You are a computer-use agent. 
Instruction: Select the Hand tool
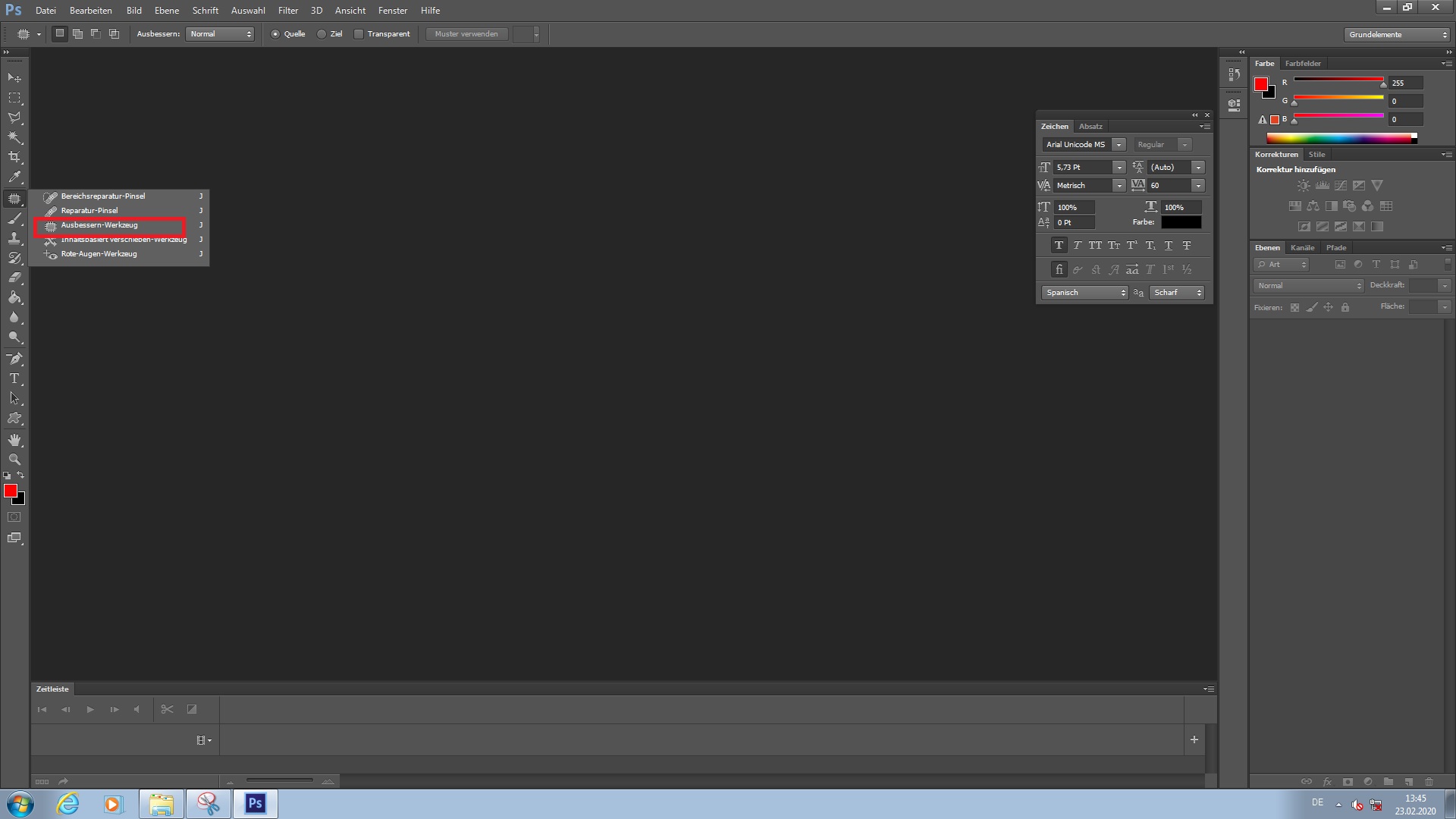pyautogui.click(x=14, y=439)
